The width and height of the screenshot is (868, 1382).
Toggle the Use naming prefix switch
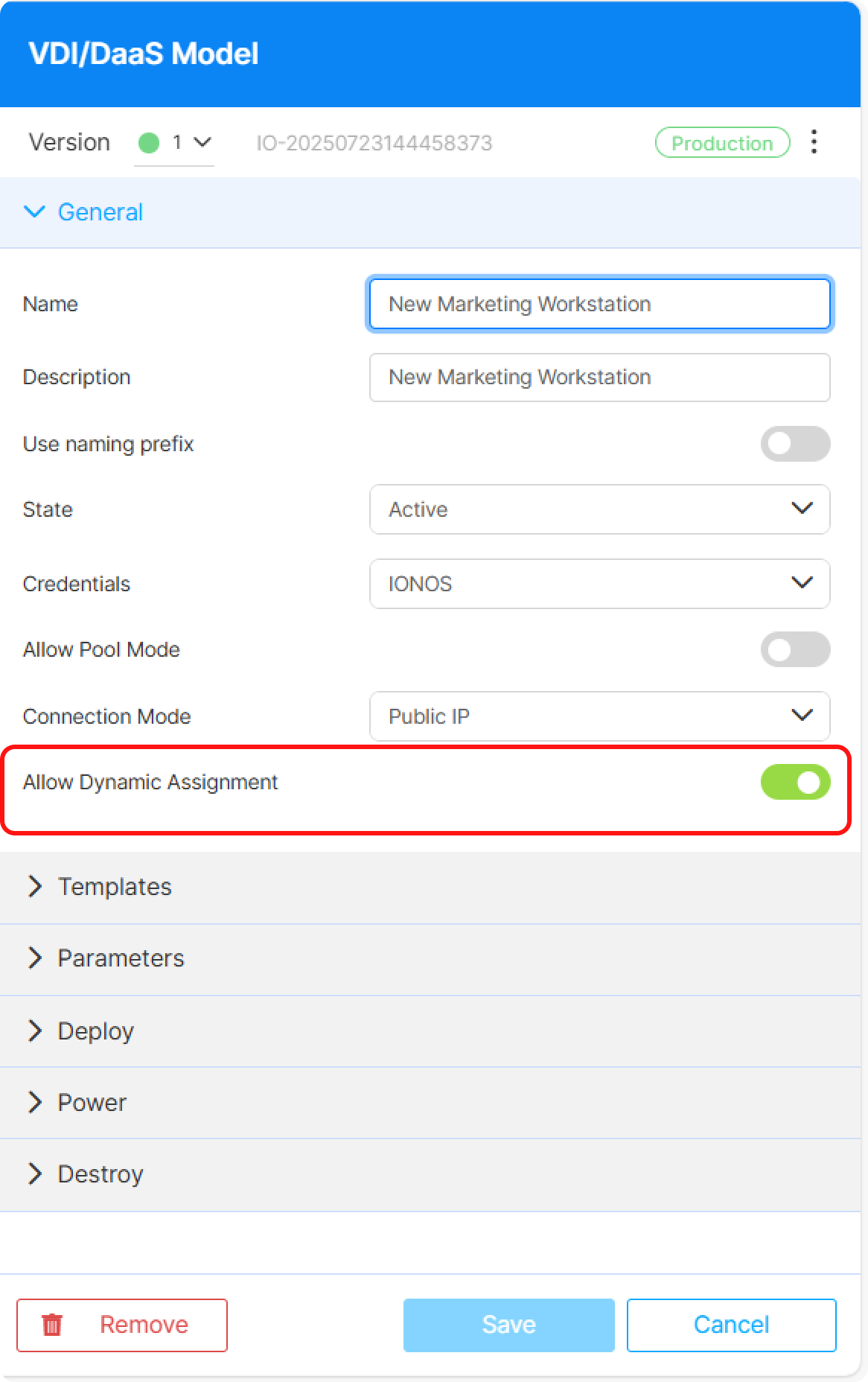[794, 444]
